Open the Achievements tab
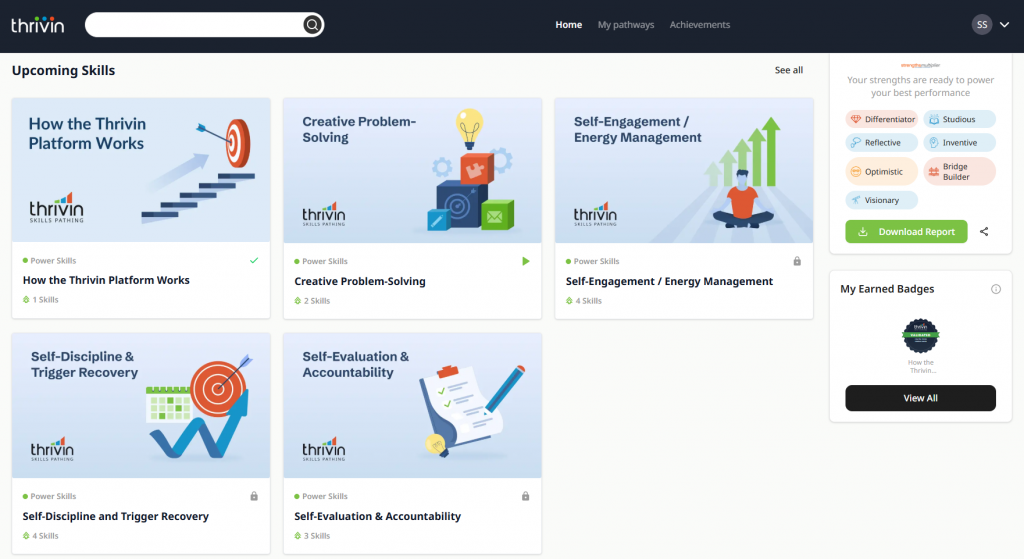The height and width of the screenshot is (559, 1024). tap(699, 25)
